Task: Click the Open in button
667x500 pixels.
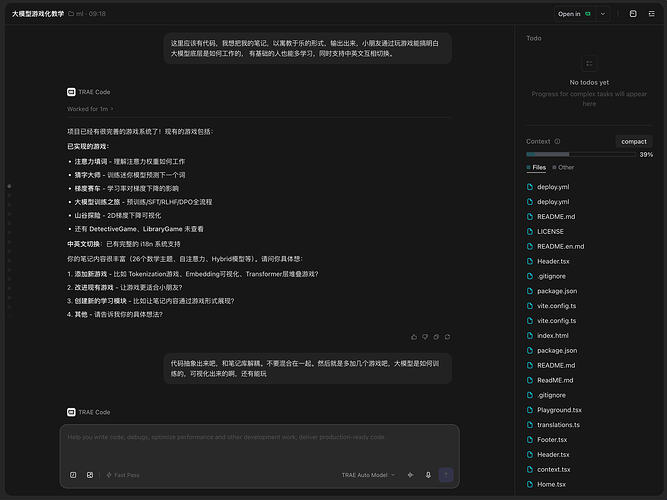Action: pos(574,14)
